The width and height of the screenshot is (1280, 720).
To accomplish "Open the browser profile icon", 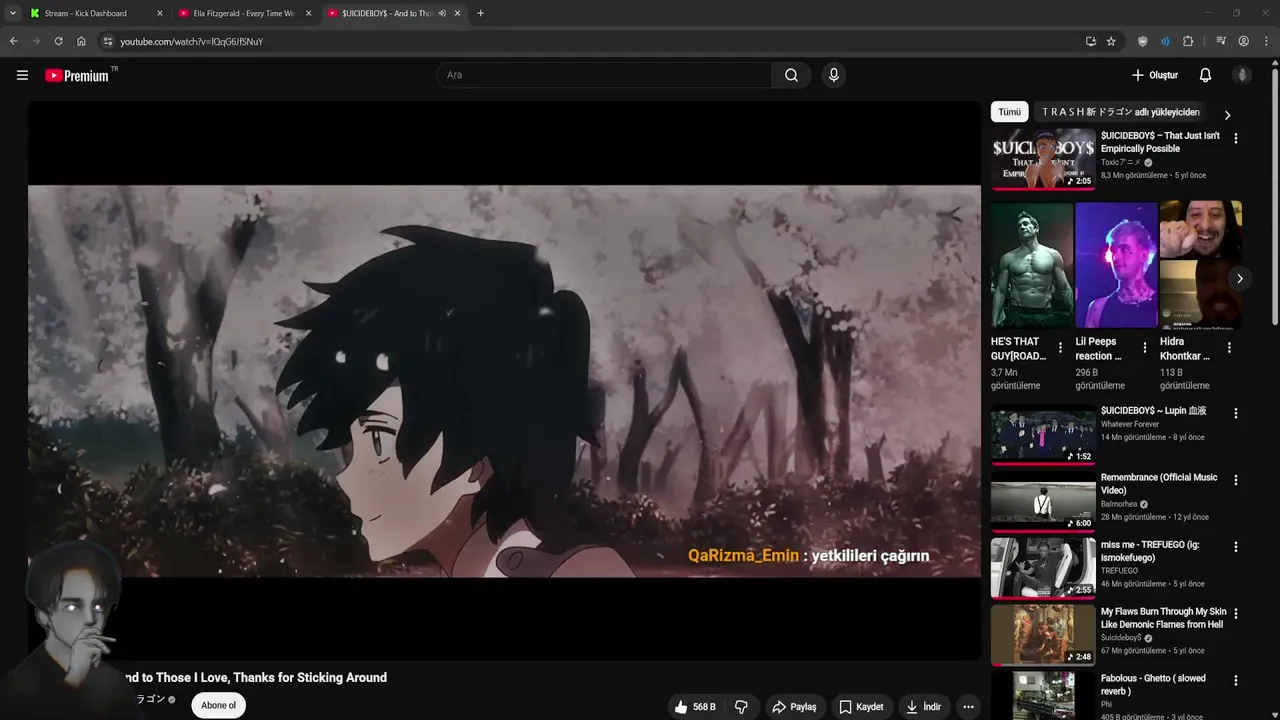I will [1244, 41].
